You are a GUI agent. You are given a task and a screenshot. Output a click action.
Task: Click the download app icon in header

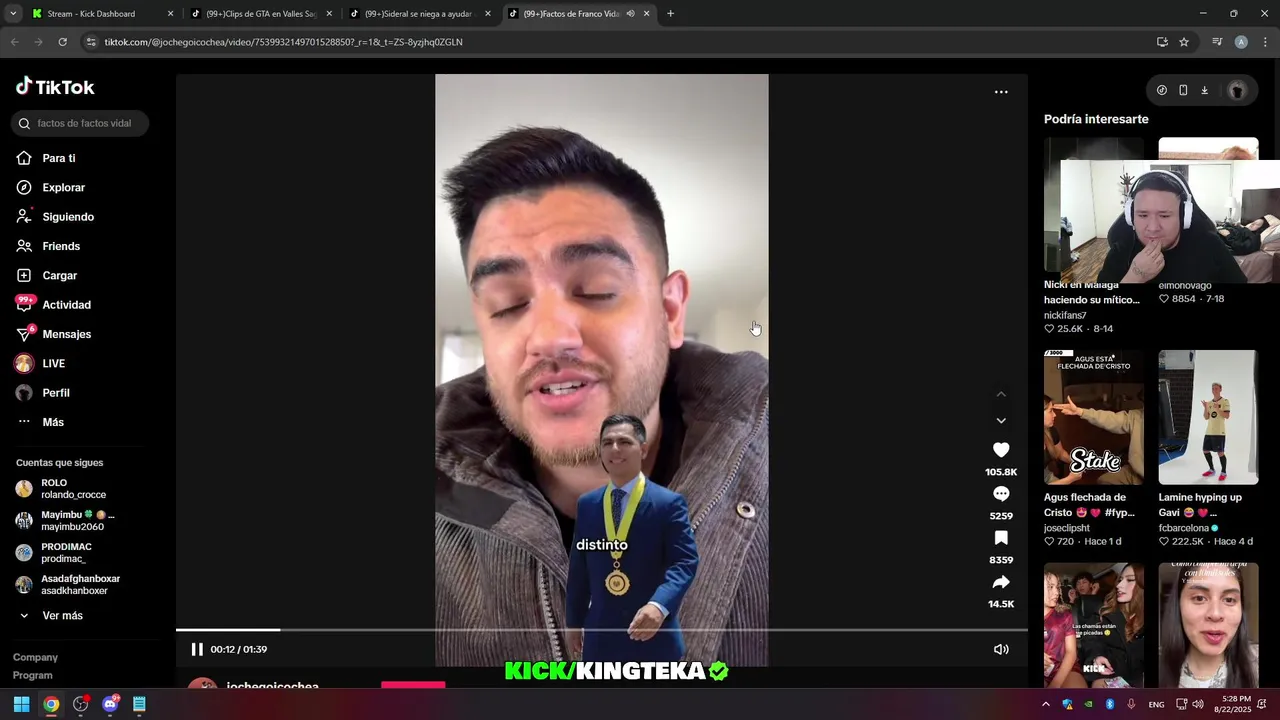click(1204, 90)
